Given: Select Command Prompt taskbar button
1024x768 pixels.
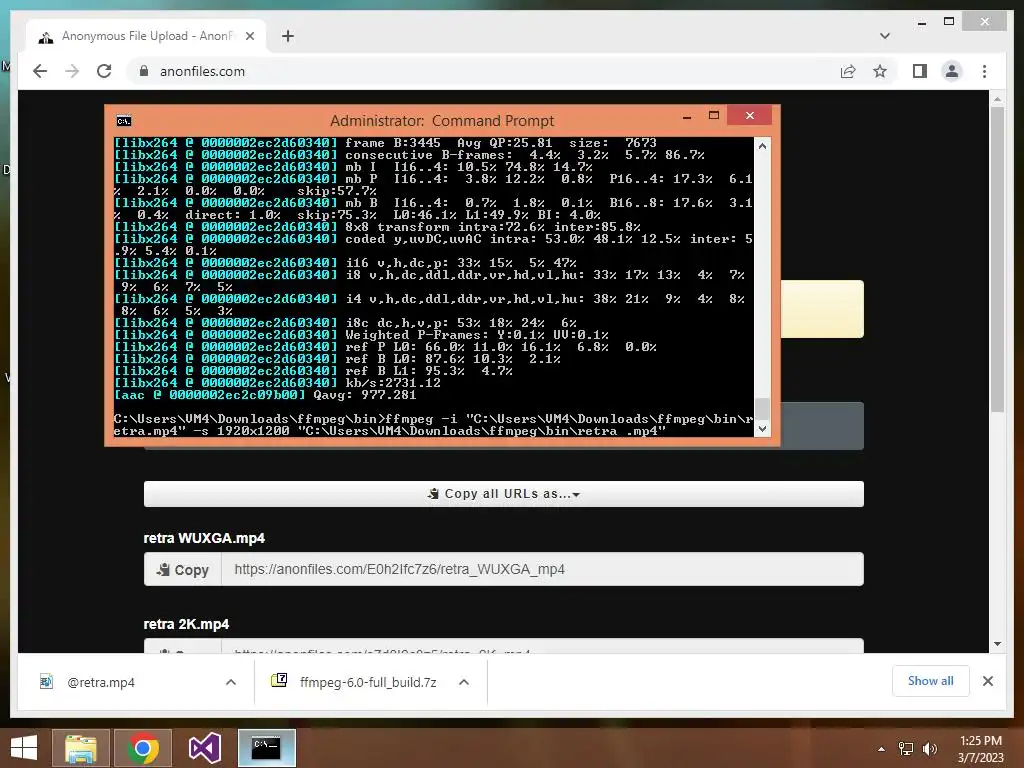Looking at the screenshot, I should tap(266, 748).
